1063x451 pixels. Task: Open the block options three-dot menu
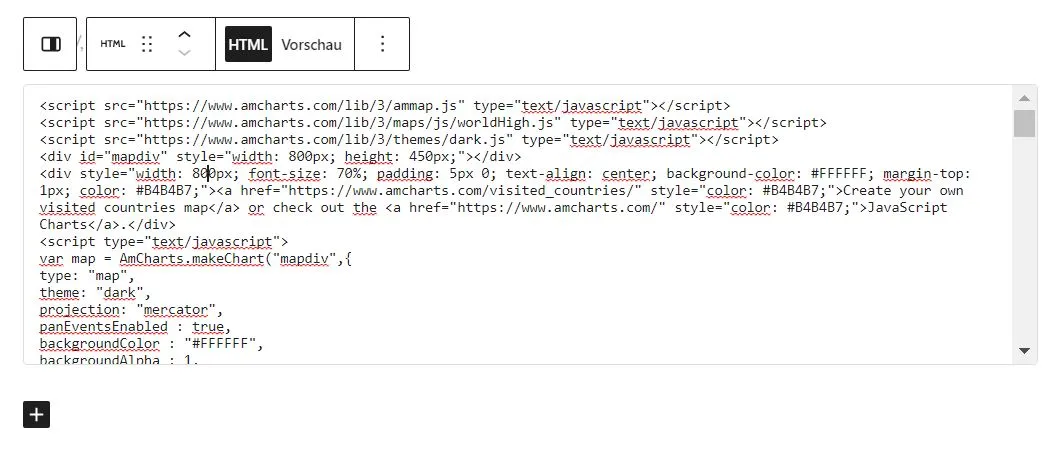382,44
